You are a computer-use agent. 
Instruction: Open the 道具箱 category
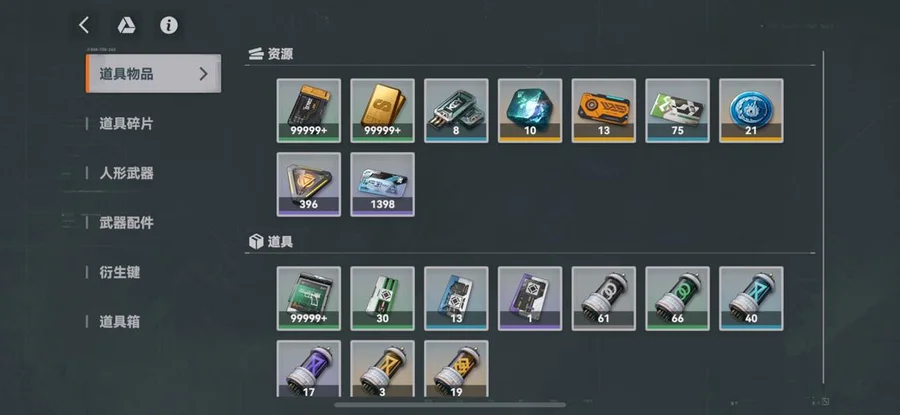(119, 321)
